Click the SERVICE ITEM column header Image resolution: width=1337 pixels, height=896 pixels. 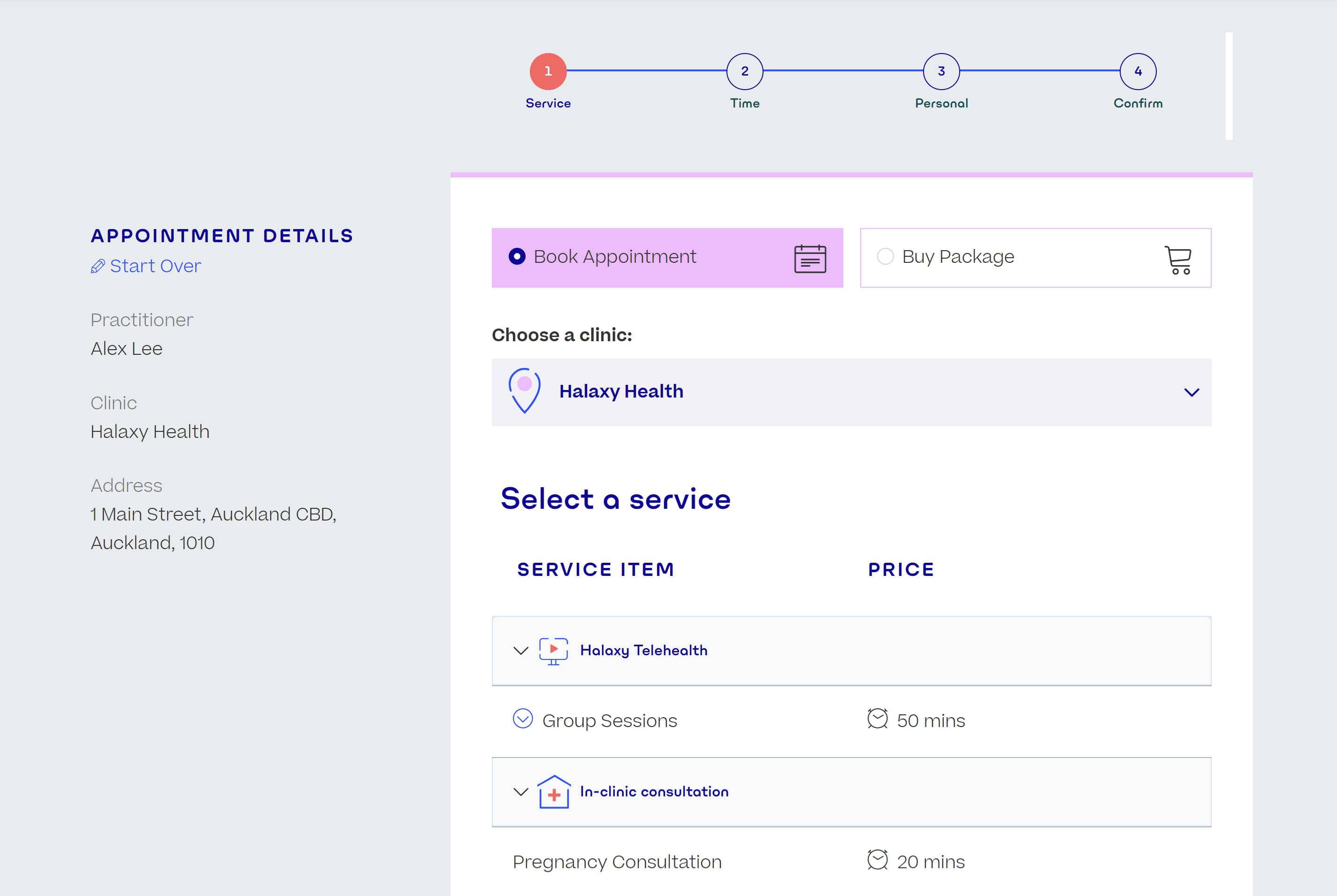click(596, 569)
